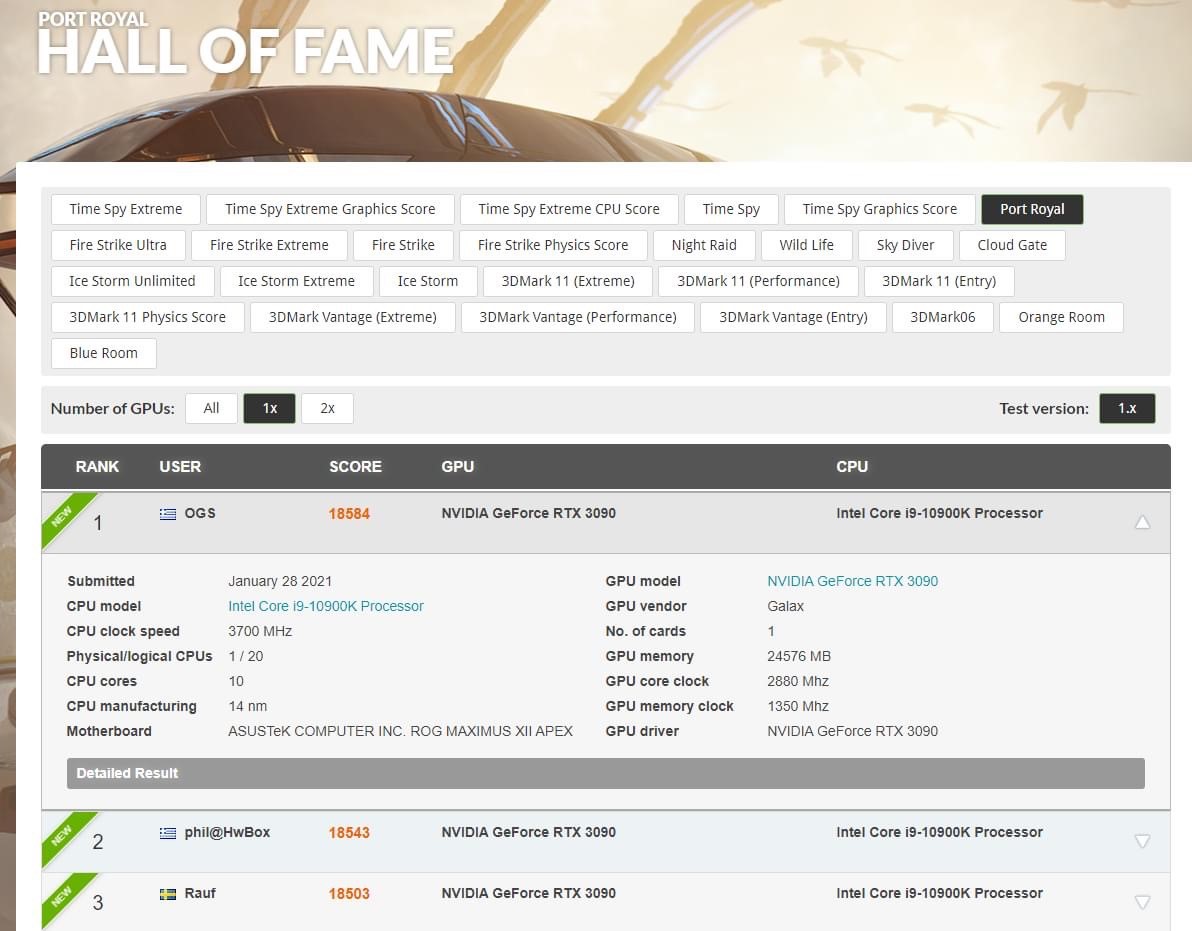Switch to the Time Spy benchmark tab
This screenshot has width=1192, height=931.
click(731, 209)
